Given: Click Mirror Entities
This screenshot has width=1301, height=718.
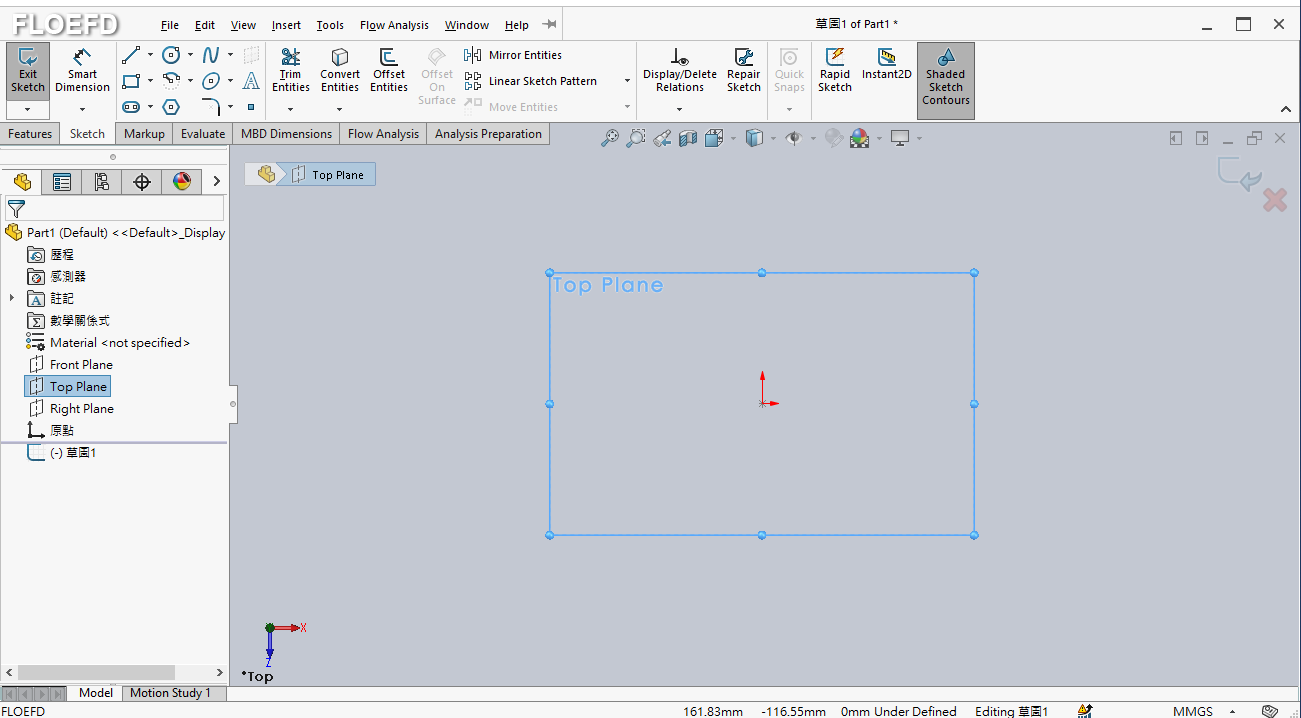Looking at the screenshot, I should pyautogui.click(x=514, y=55).
